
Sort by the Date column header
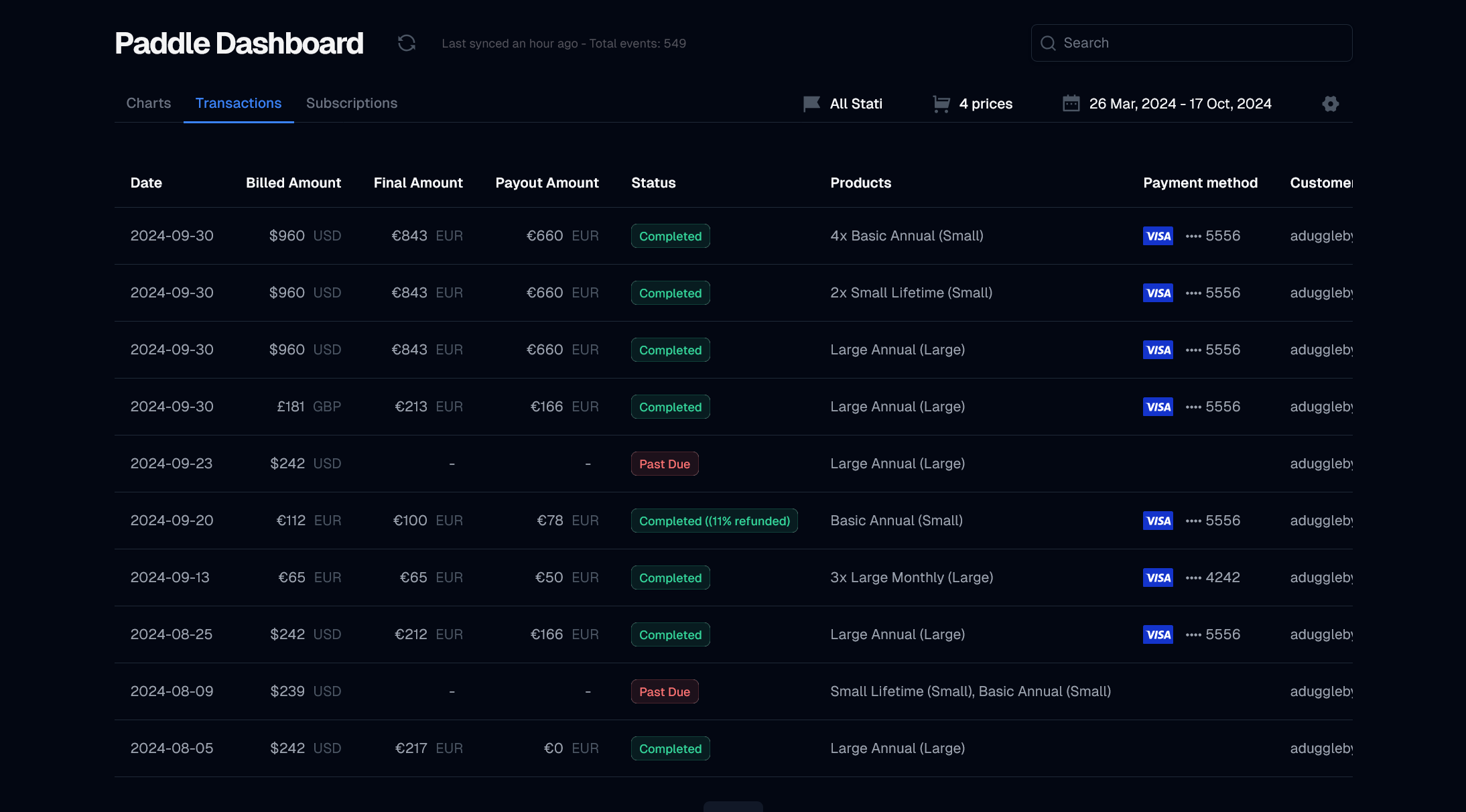pos(146,183)
